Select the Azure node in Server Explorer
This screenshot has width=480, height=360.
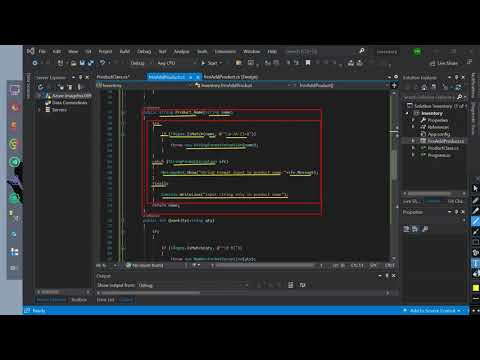tap(72, 96)
